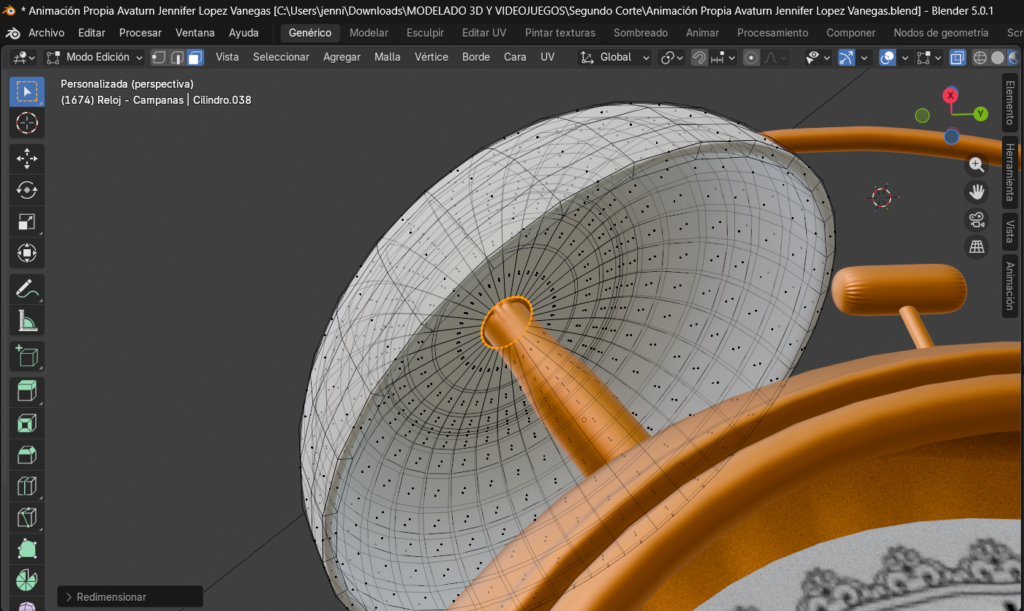The height and width of the screenshot is (611, 1024).
Task: Pick the Scale tool
Action: (x=27, y=222)
